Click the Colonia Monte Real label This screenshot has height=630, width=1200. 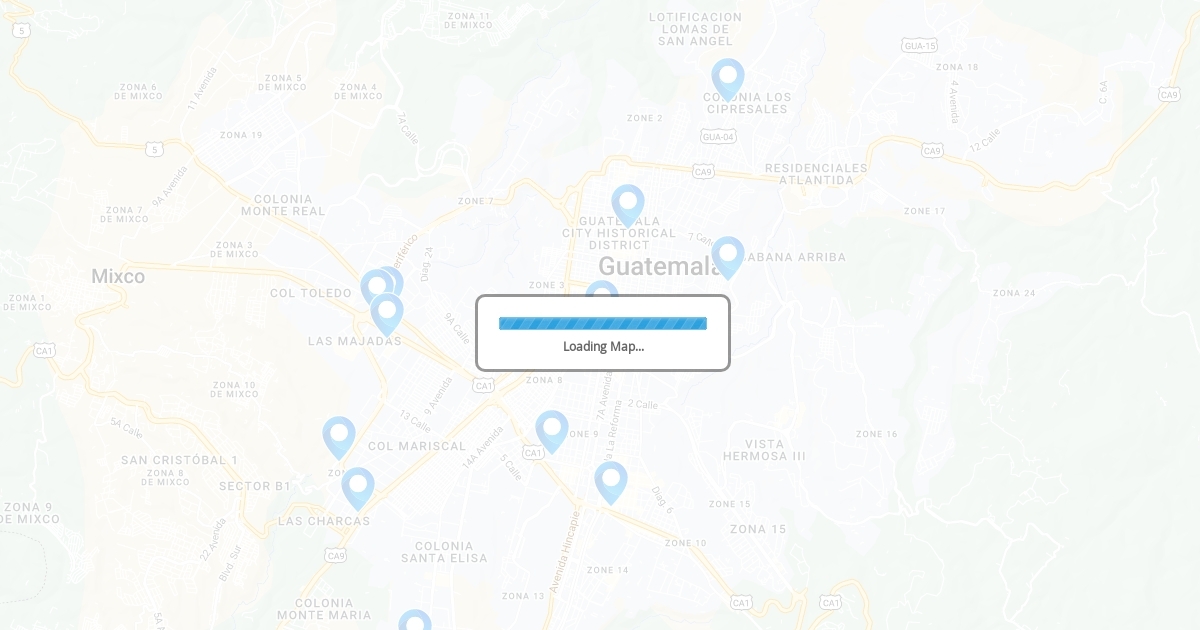[x=283, y=205]
